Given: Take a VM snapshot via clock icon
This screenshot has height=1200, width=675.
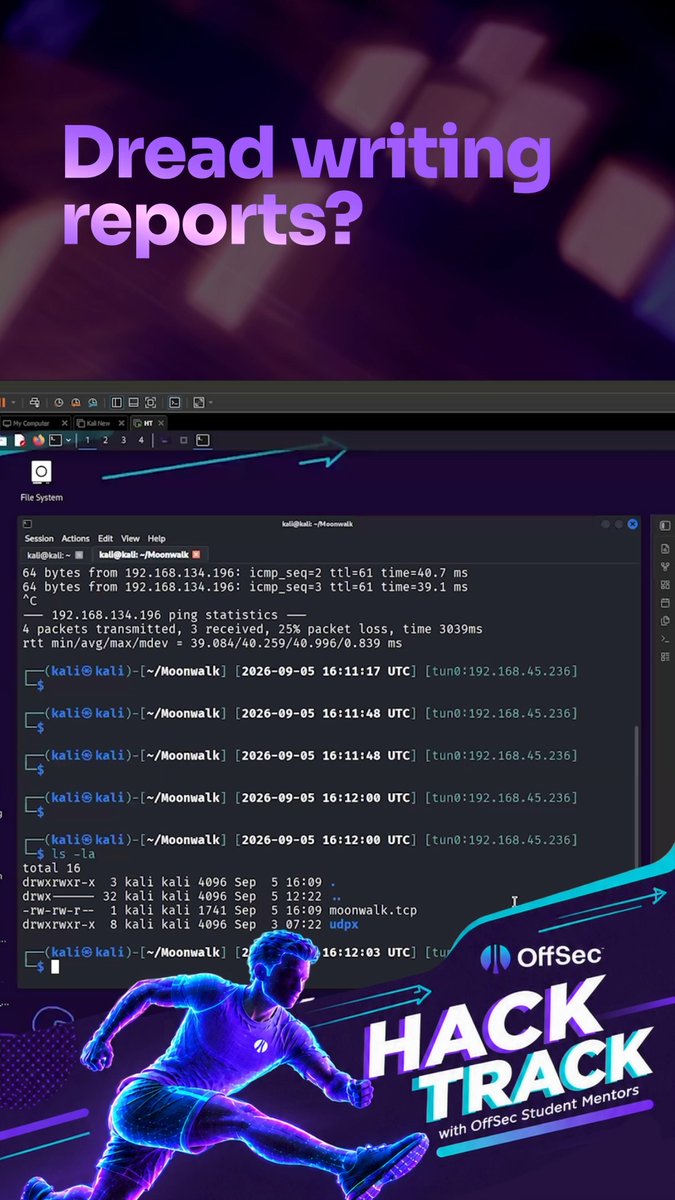Looking at the screenshot, I should point(59,402).
